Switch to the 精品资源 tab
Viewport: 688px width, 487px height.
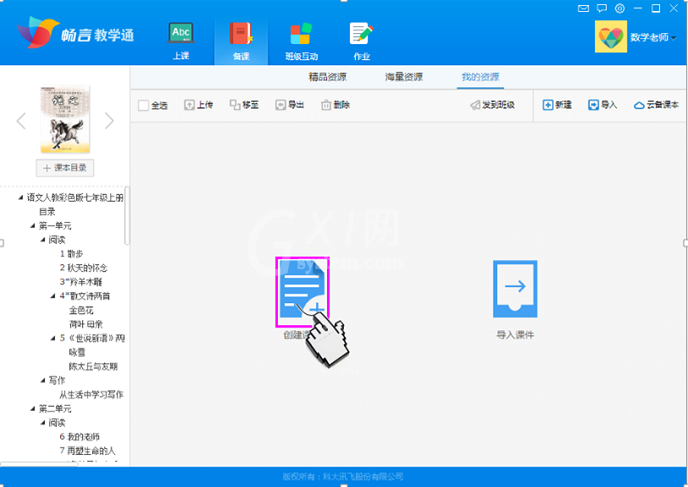pos(327,77)
